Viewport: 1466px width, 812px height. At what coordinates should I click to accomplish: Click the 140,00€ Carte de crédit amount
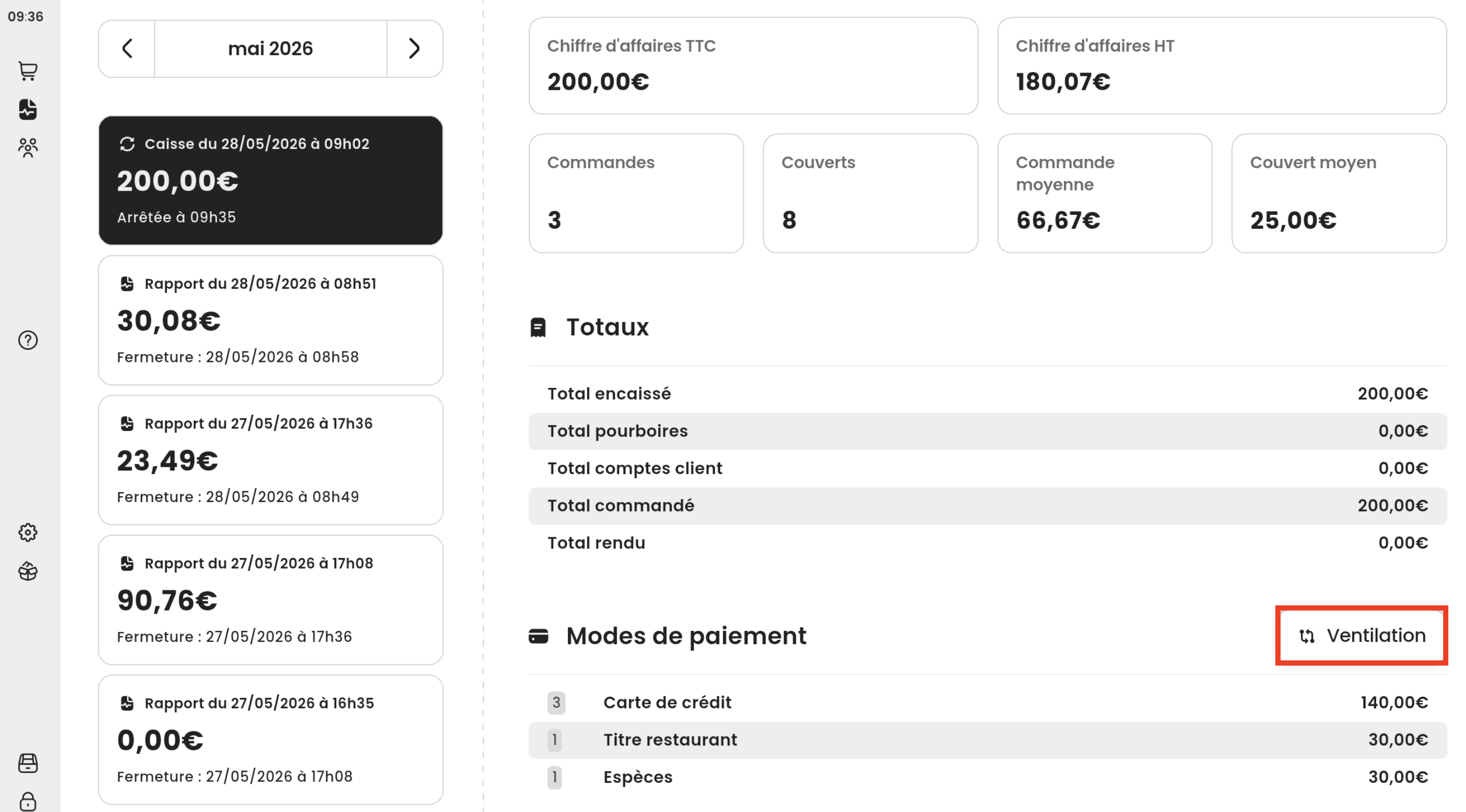tap(1394, 702)
